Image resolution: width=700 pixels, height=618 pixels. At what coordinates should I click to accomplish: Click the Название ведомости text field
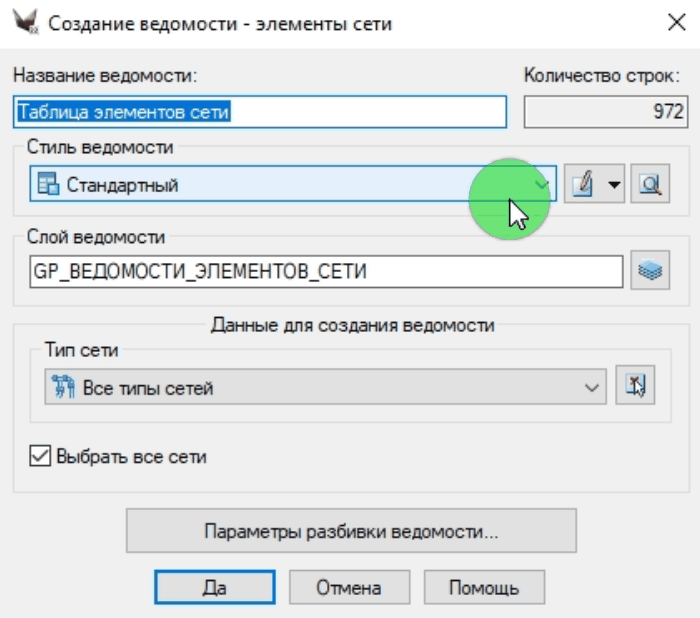261,112
